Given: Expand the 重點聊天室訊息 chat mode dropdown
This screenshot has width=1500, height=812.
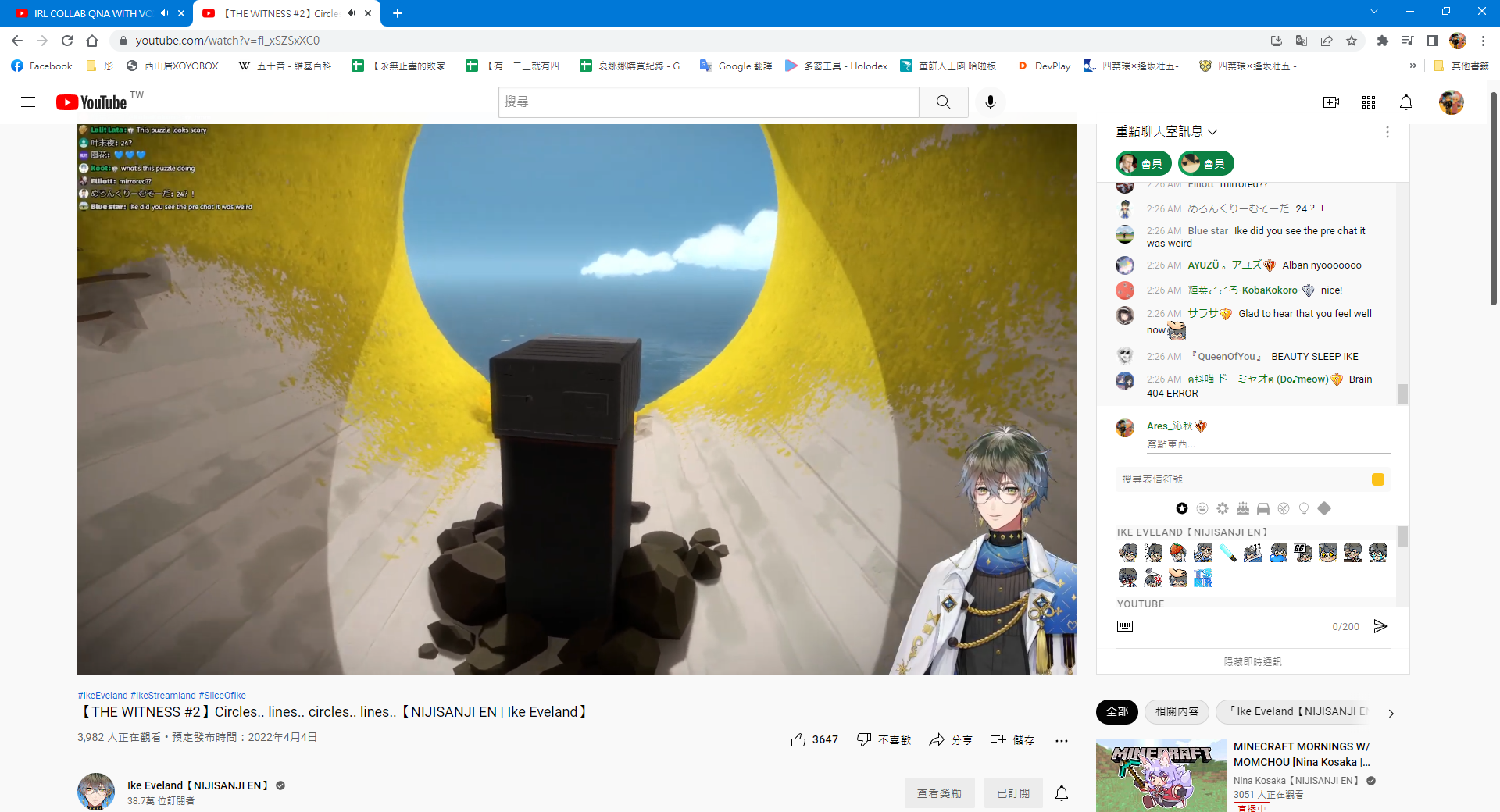Looking at the screenshot, I should [1166, 132].
